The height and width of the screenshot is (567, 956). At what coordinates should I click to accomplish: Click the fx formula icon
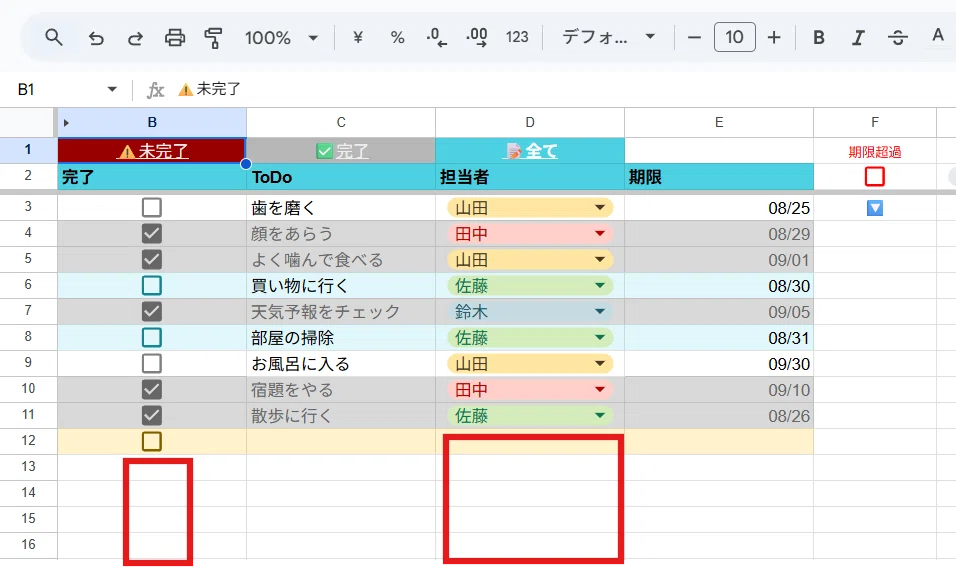[155, 90]
